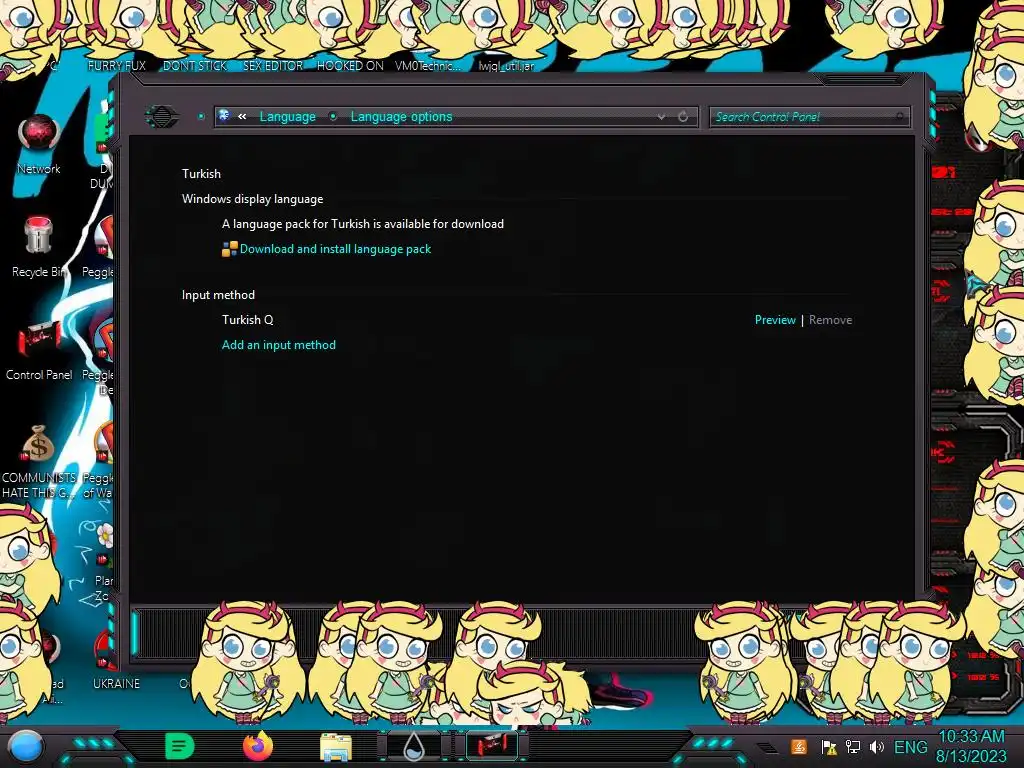Screen dimensions: 1024x768
Task: Select the Control Panel desktop shortcut
Action: click(x=39, y=350)
